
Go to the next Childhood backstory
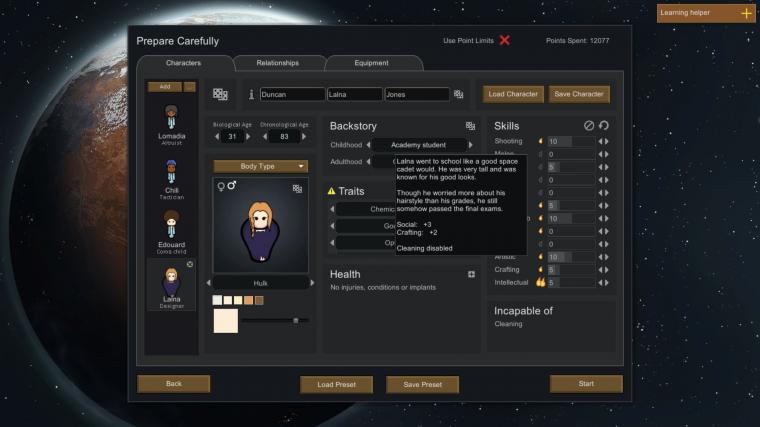pyautogui.click(x=471, y=145)
